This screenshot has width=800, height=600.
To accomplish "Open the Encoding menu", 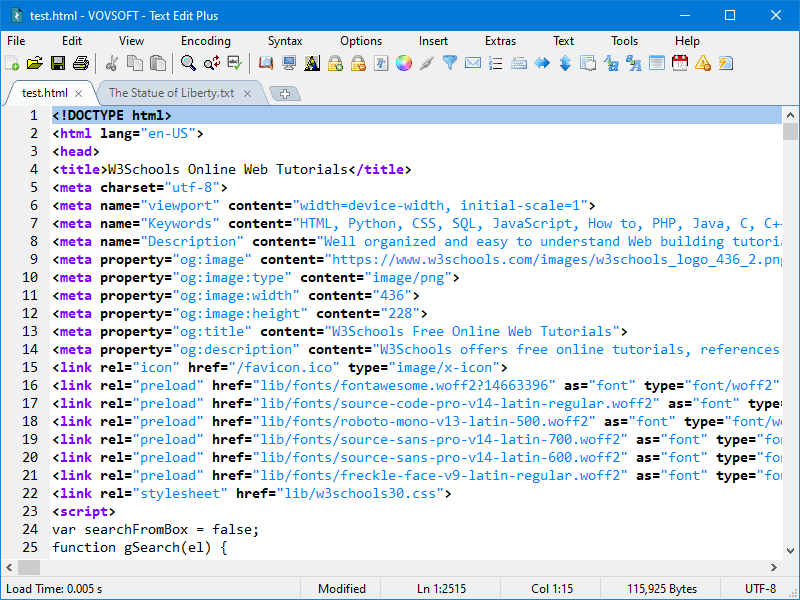I will [205, 41].
